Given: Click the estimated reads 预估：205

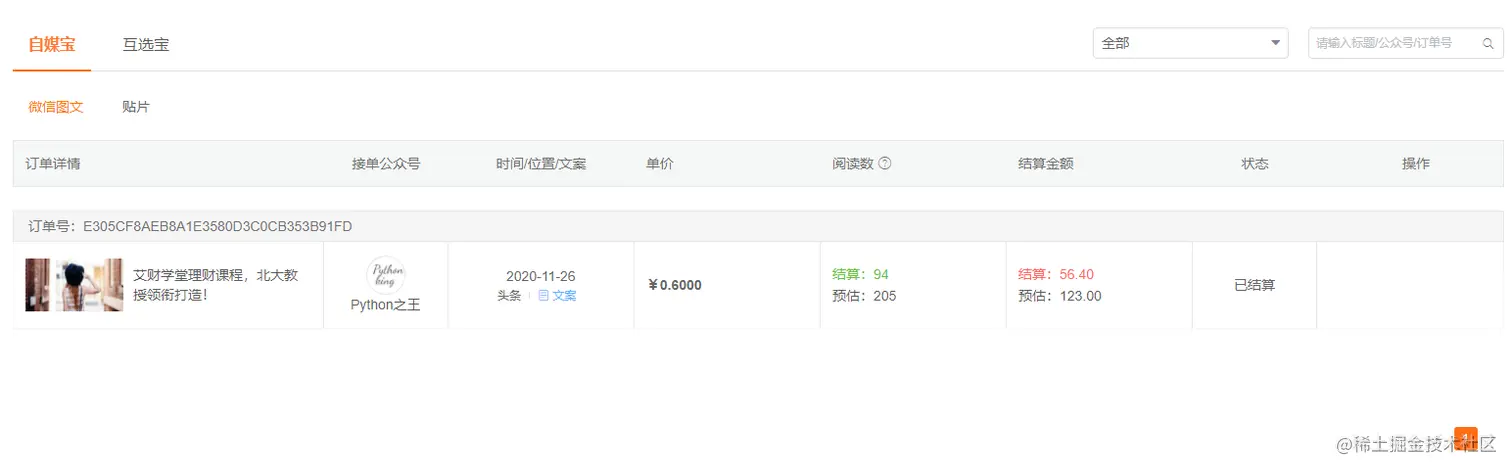Looking at the screenshot, I should tap(864, 296).
